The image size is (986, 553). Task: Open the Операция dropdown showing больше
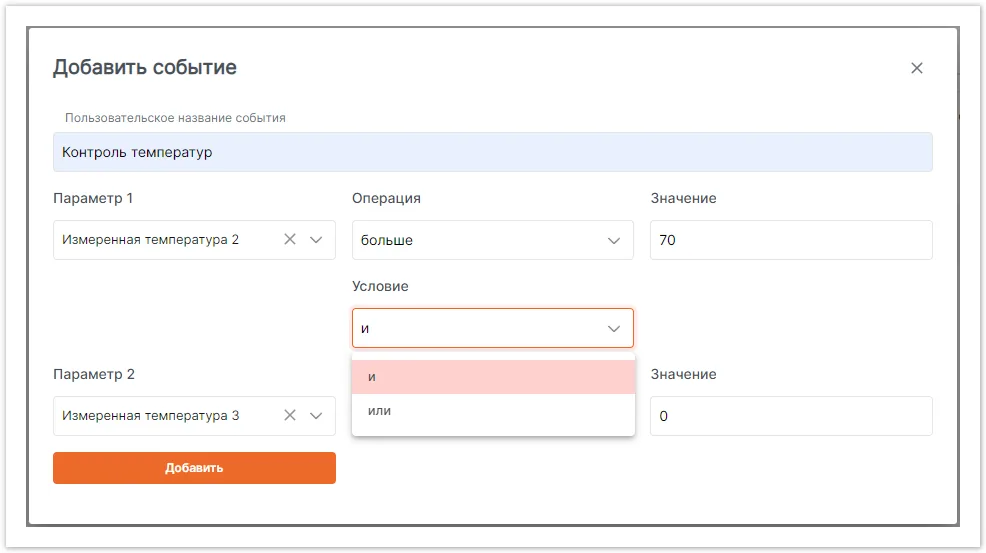[492, 240]
